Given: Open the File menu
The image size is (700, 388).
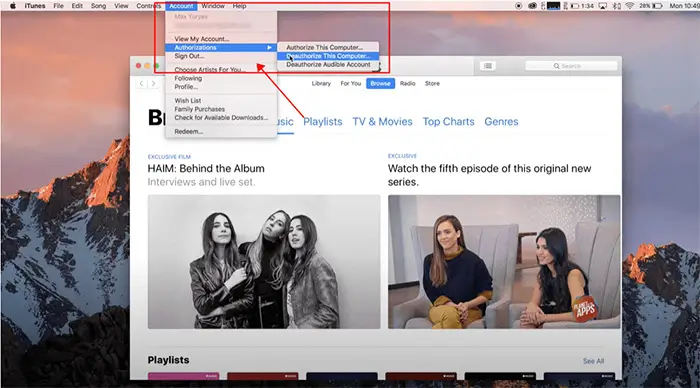Looking at the screenshot, I should 58,6.
